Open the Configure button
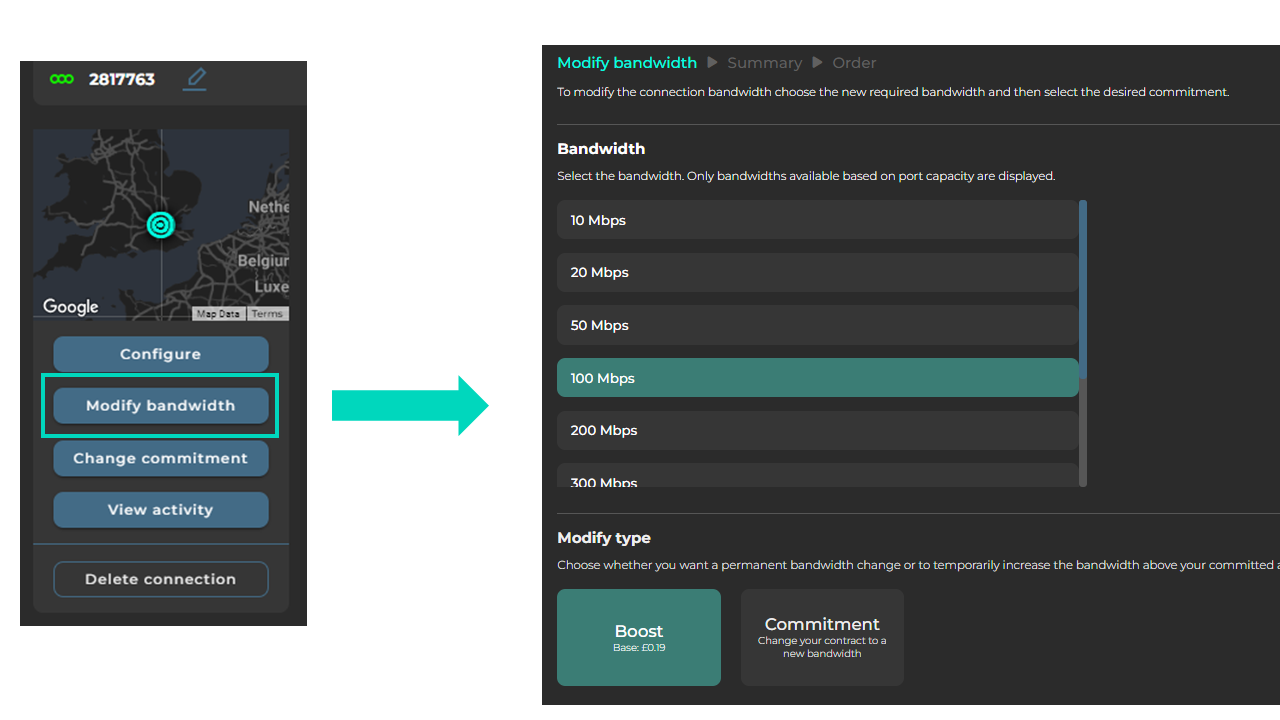The width and height of the screenshot is (1280, 720). pyautogui.click(x=160, y=354)
